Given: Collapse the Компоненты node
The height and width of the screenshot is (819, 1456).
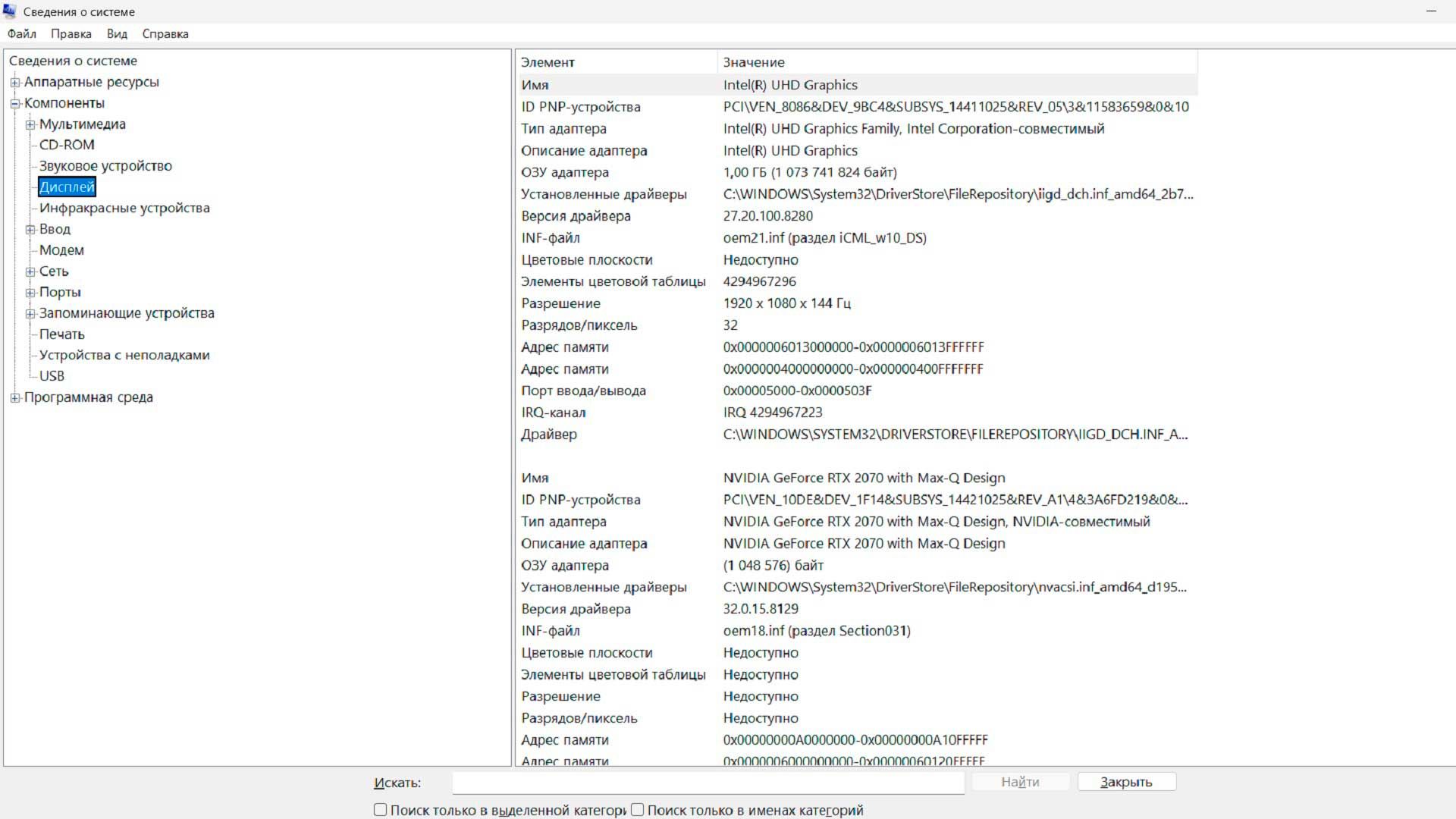Looking at the screenshot, I should tap(15, 103).
